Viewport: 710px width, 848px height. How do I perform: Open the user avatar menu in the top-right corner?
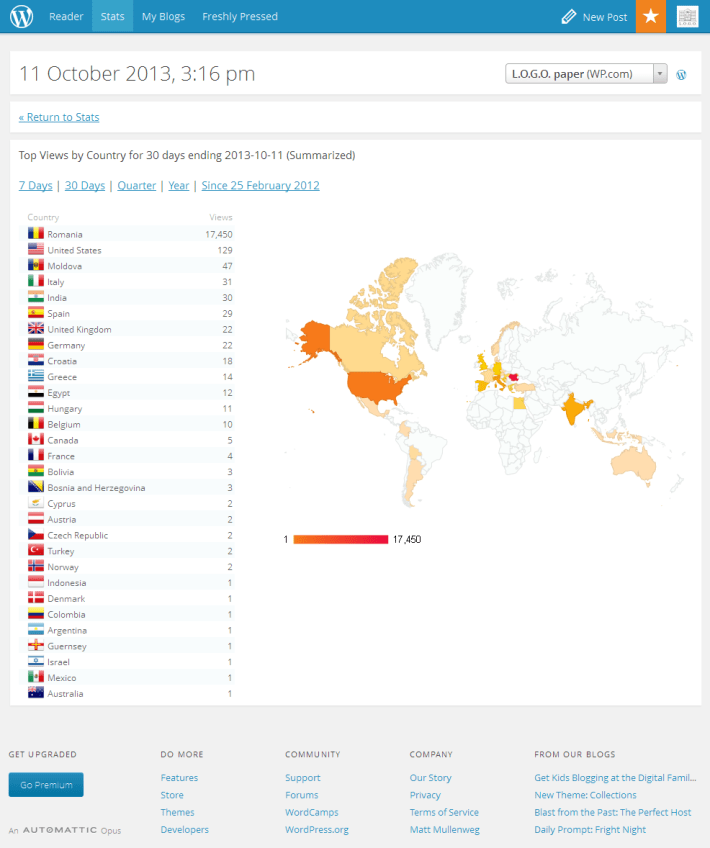coord(687,16)
